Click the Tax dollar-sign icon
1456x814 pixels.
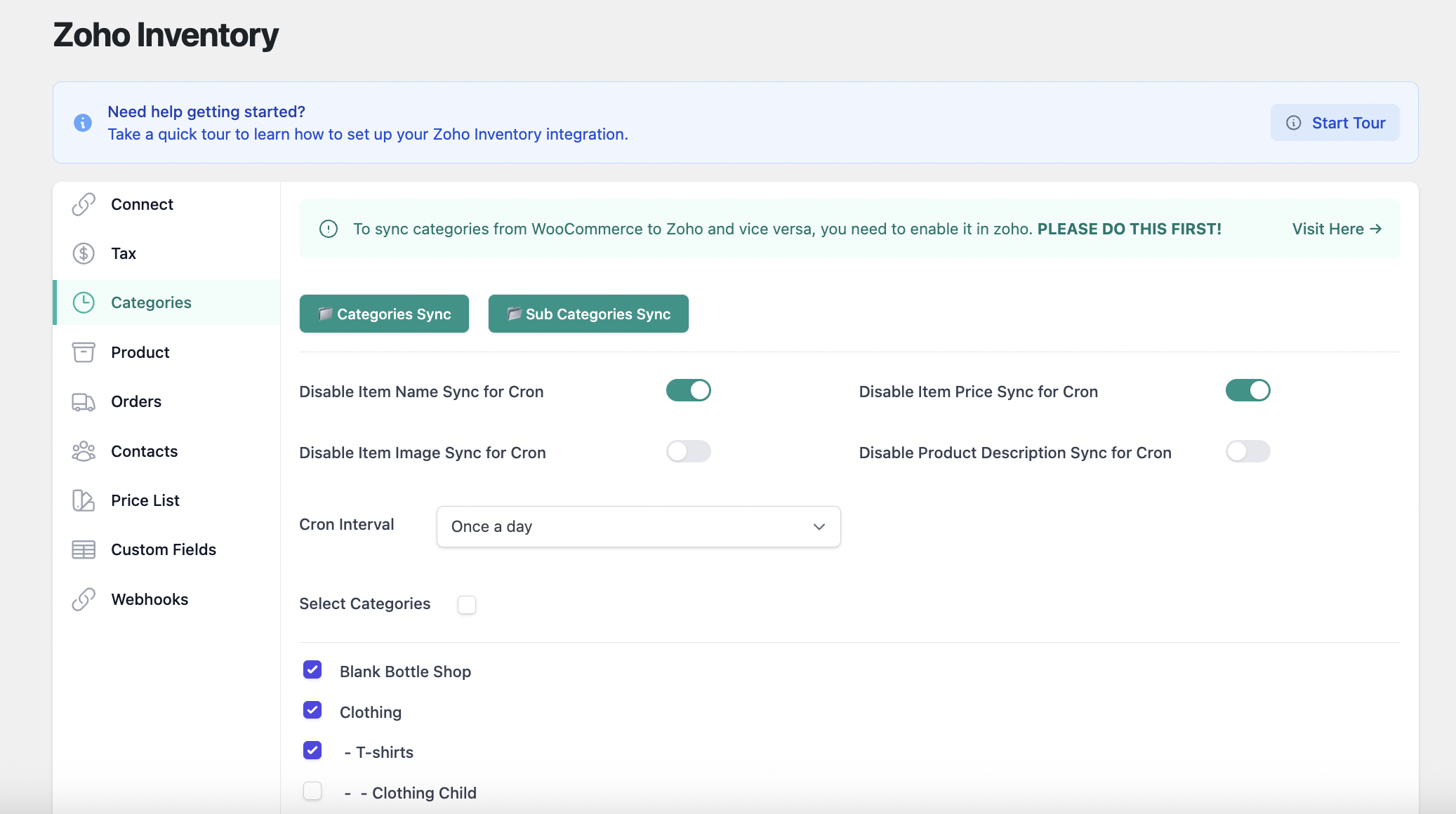point(84,253)
